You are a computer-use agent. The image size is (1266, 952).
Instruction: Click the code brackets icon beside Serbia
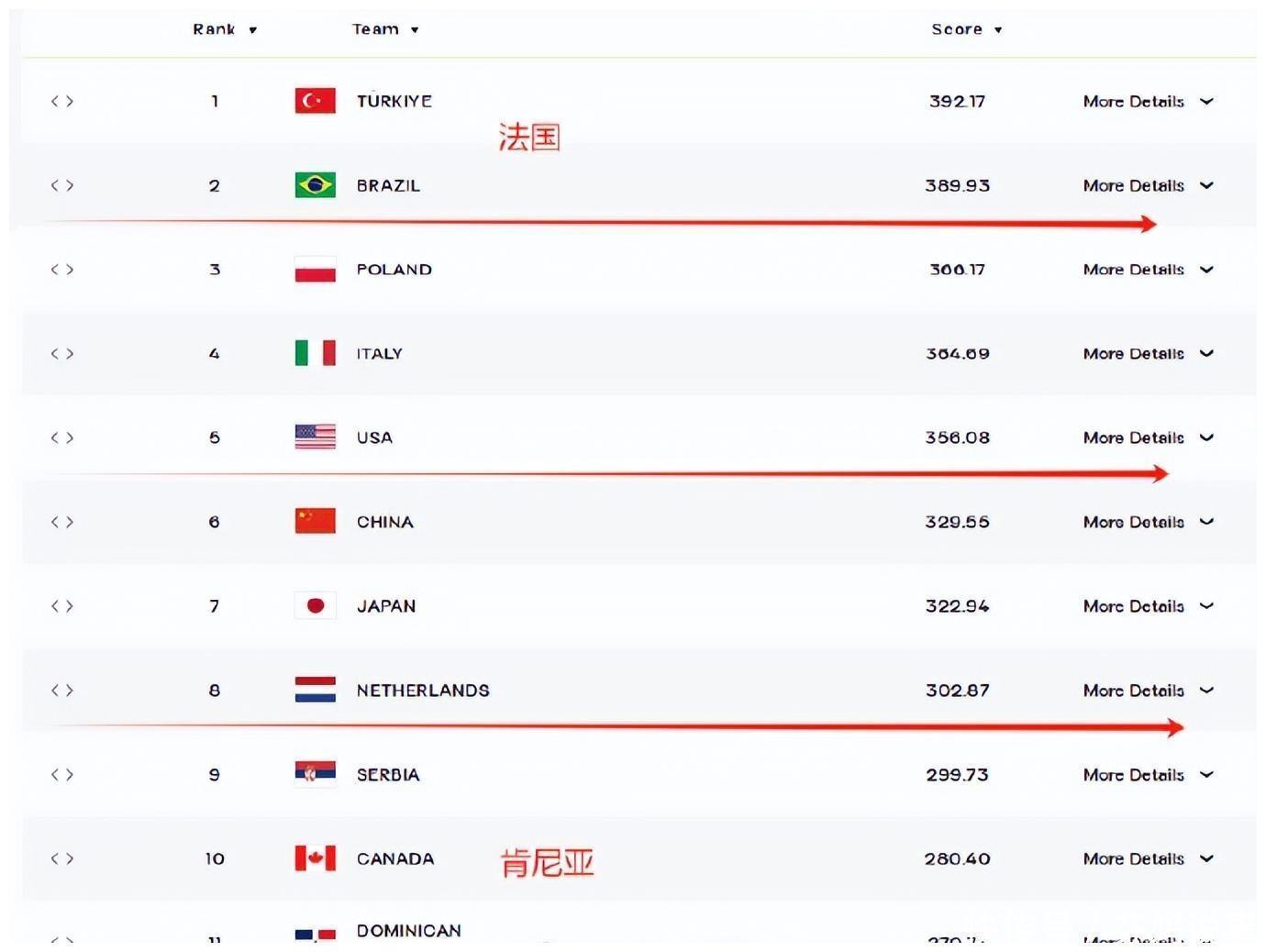[x=62, y=774]
